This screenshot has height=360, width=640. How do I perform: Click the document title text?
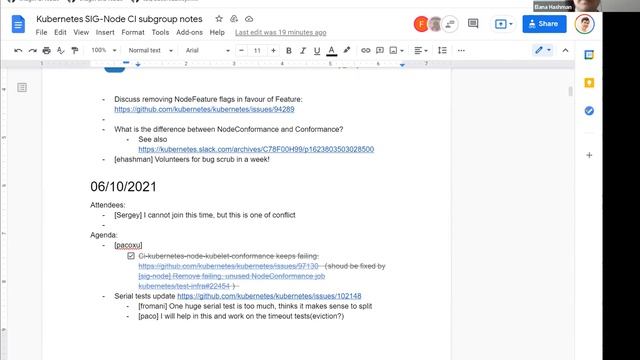click(x=119, y=19)
